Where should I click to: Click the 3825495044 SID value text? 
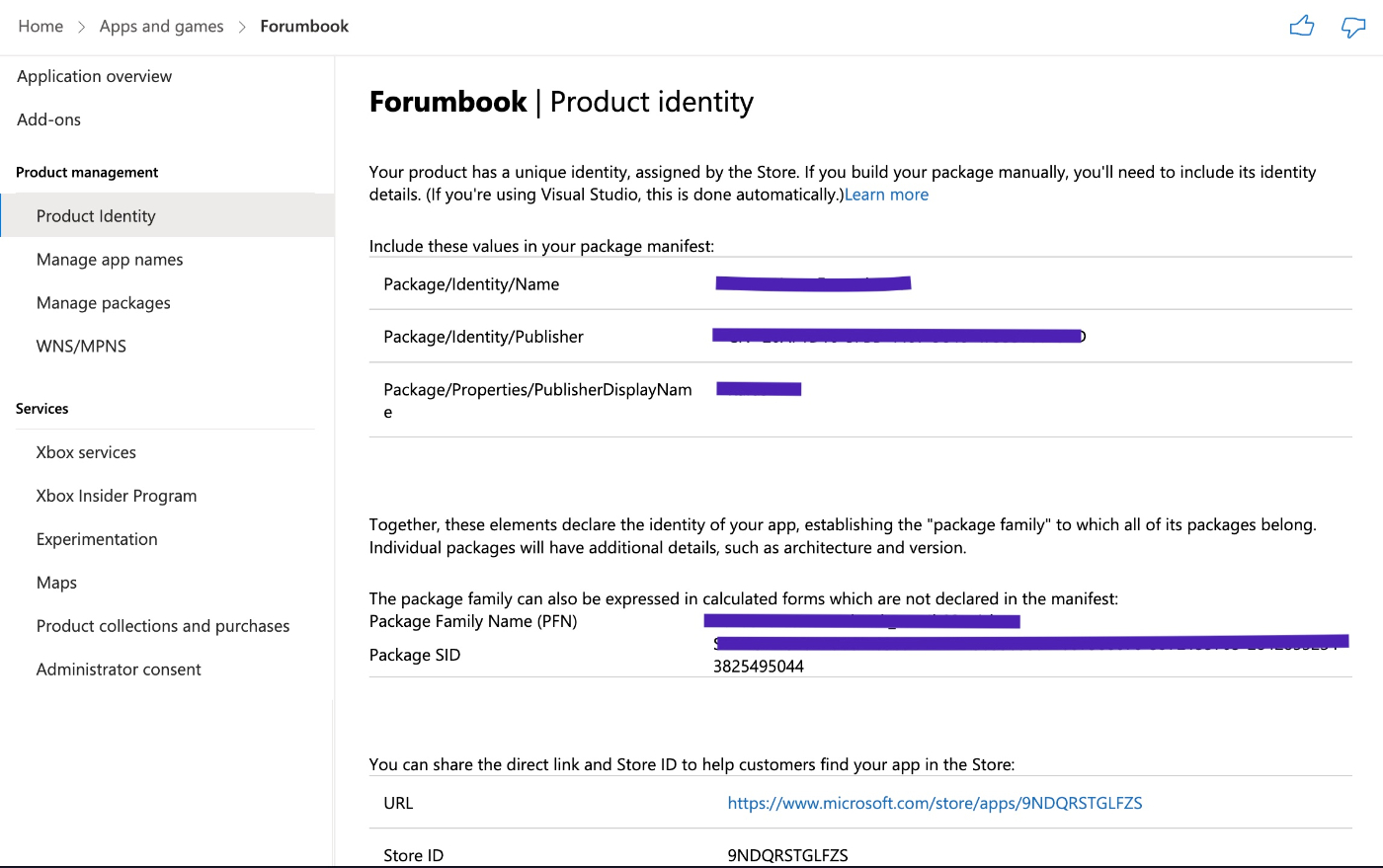(759, 667)
